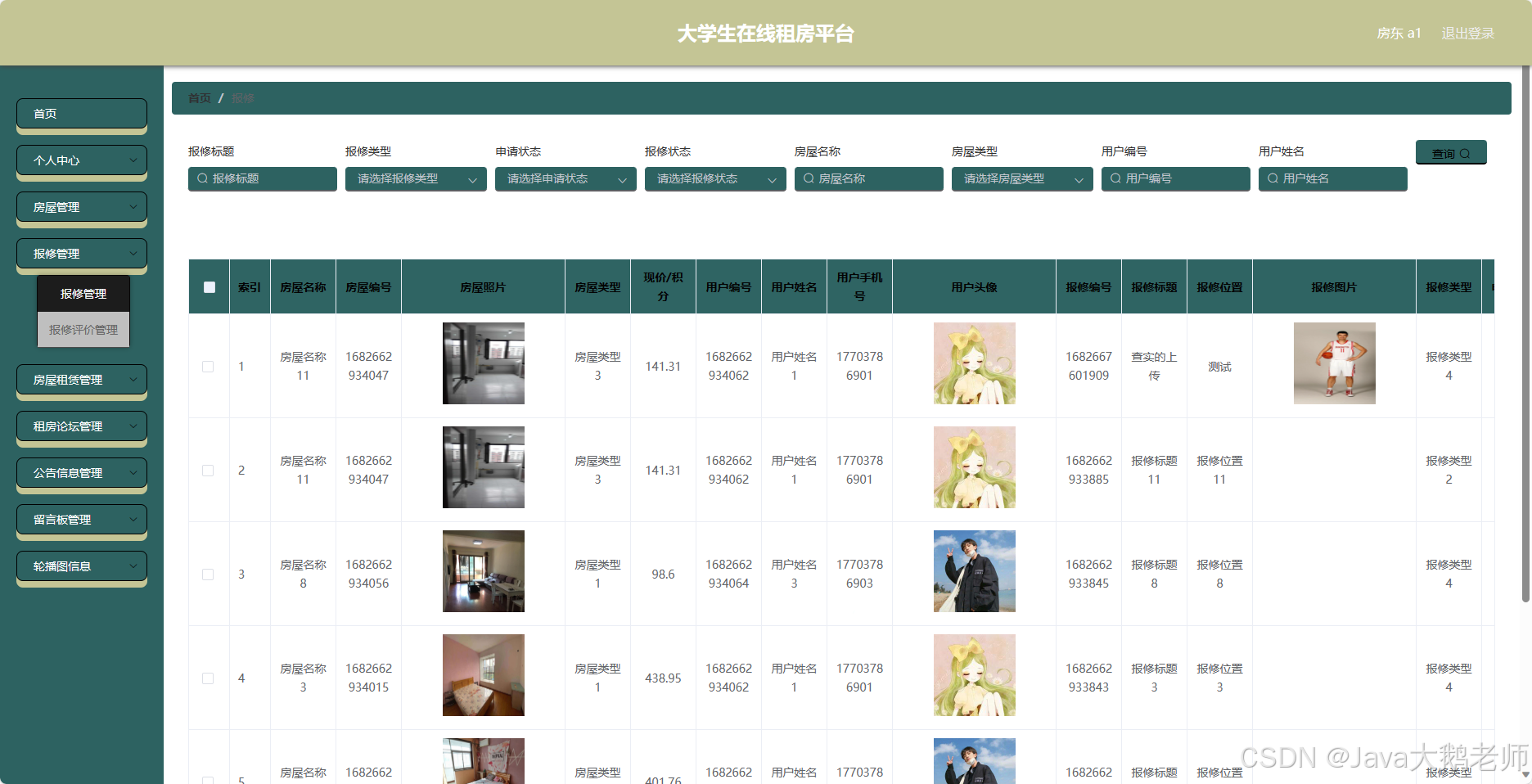This screenshot has height=784, width=1532.
Task: Collapse the 报修管理 parent sidebar menu
Action: (82, 254)
